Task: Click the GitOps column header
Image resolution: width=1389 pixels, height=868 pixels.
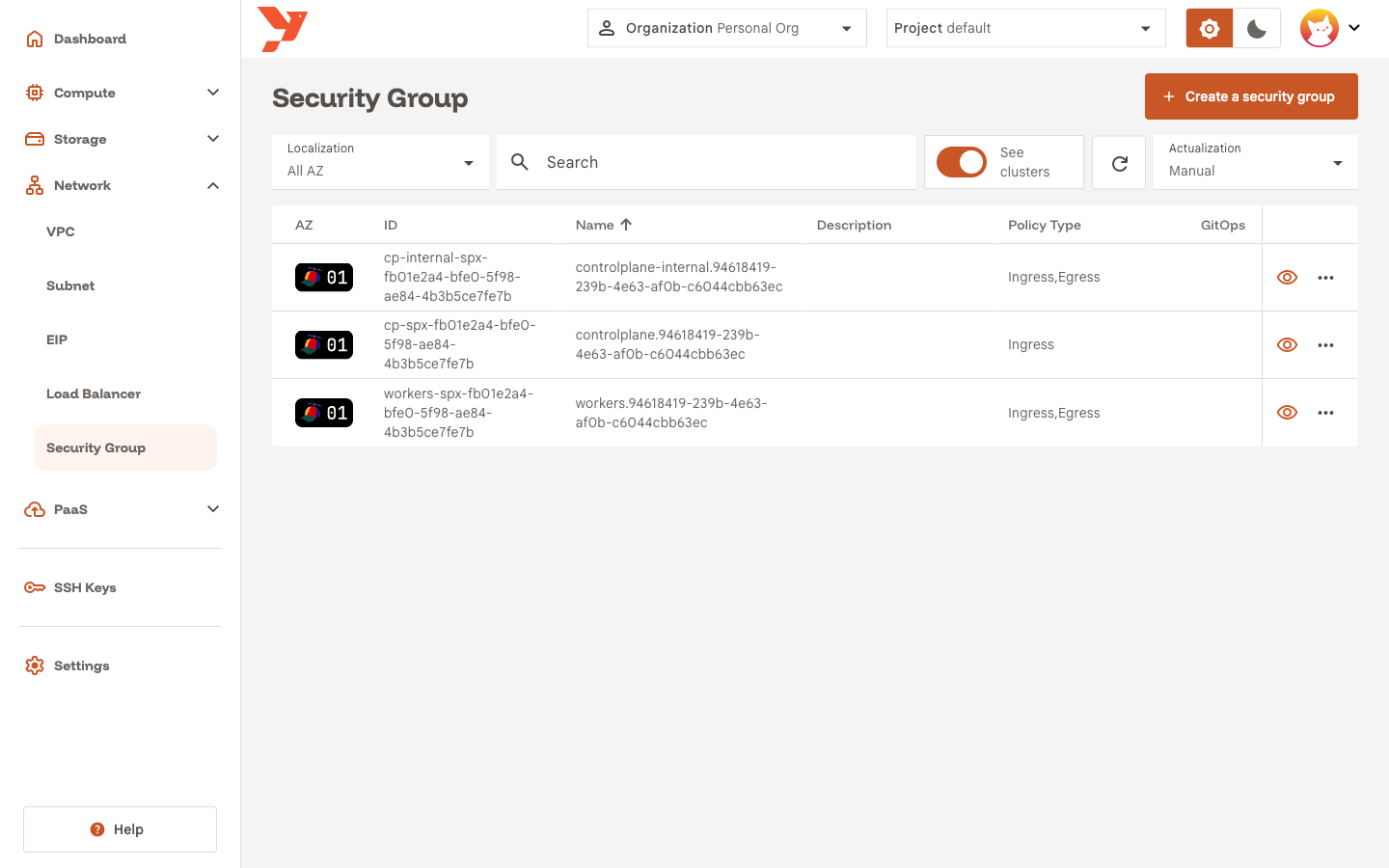Action: click(1223, 225)
